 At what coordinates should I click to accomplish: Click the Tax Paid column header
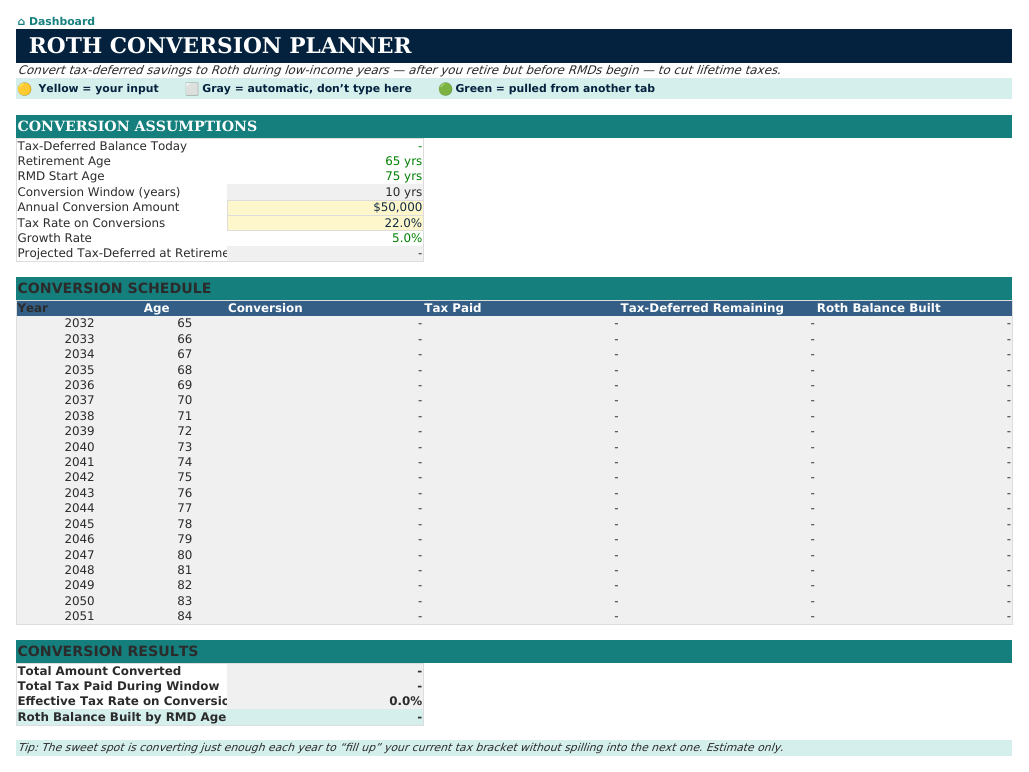[x=453, y=309]
